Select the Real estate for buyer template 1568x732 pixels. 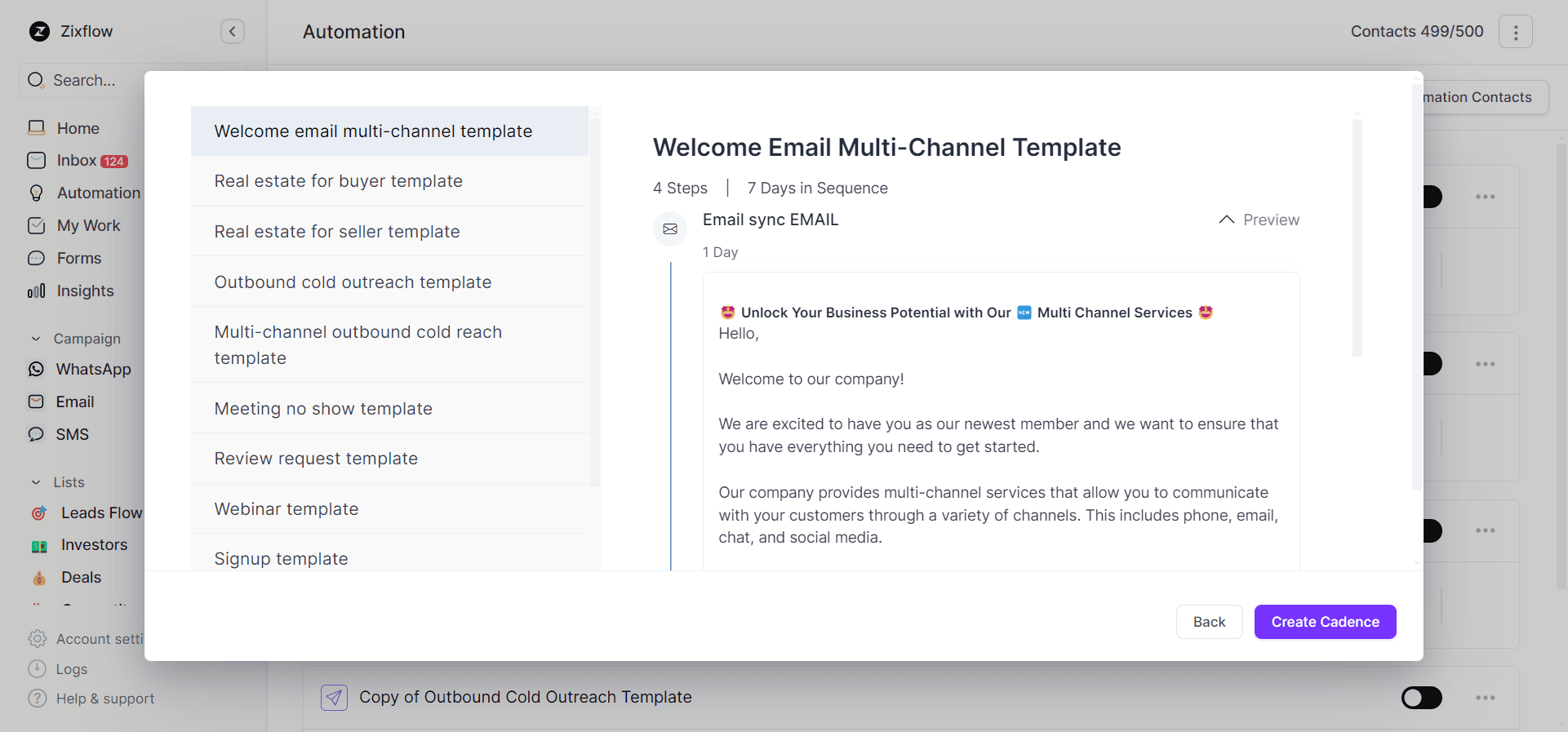[338, 181]
